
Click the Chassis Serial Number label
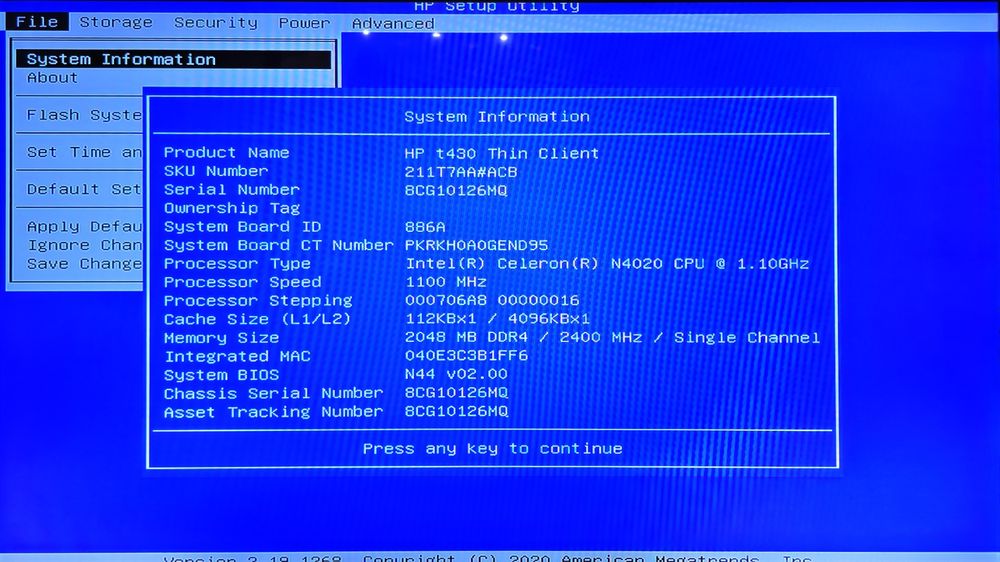(x=274, y=393)
